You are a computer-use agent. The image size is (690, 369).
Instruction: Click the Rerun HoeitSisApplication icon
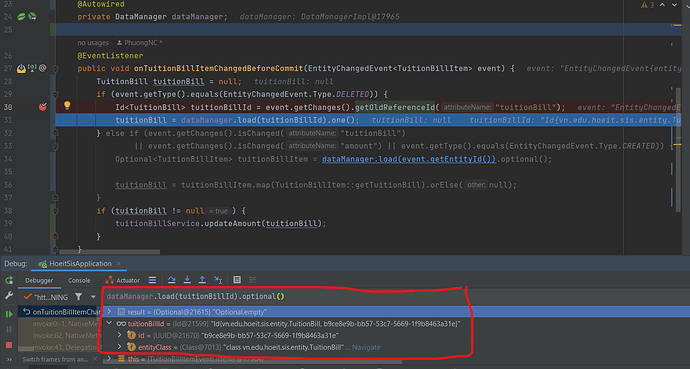click(9, 280)
